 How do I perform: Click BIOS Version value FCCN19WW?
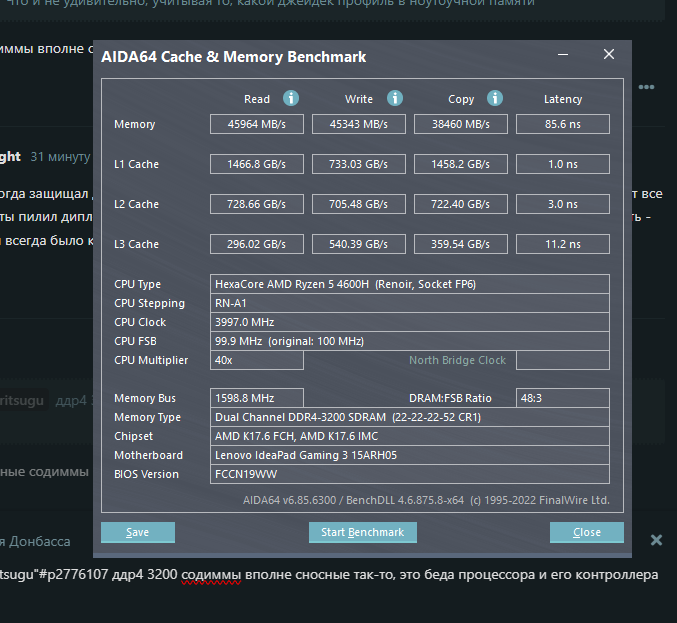point(410,474)
